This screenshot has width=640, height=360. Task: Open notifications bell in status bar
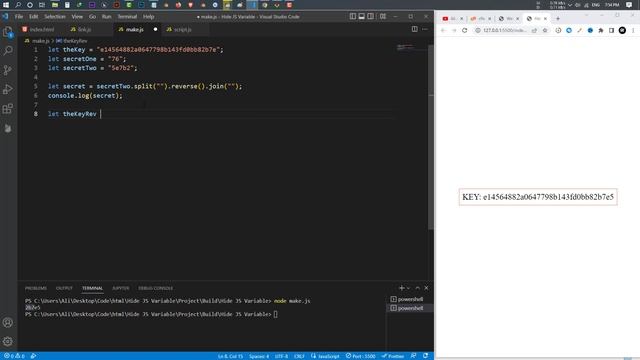point(425,356)
